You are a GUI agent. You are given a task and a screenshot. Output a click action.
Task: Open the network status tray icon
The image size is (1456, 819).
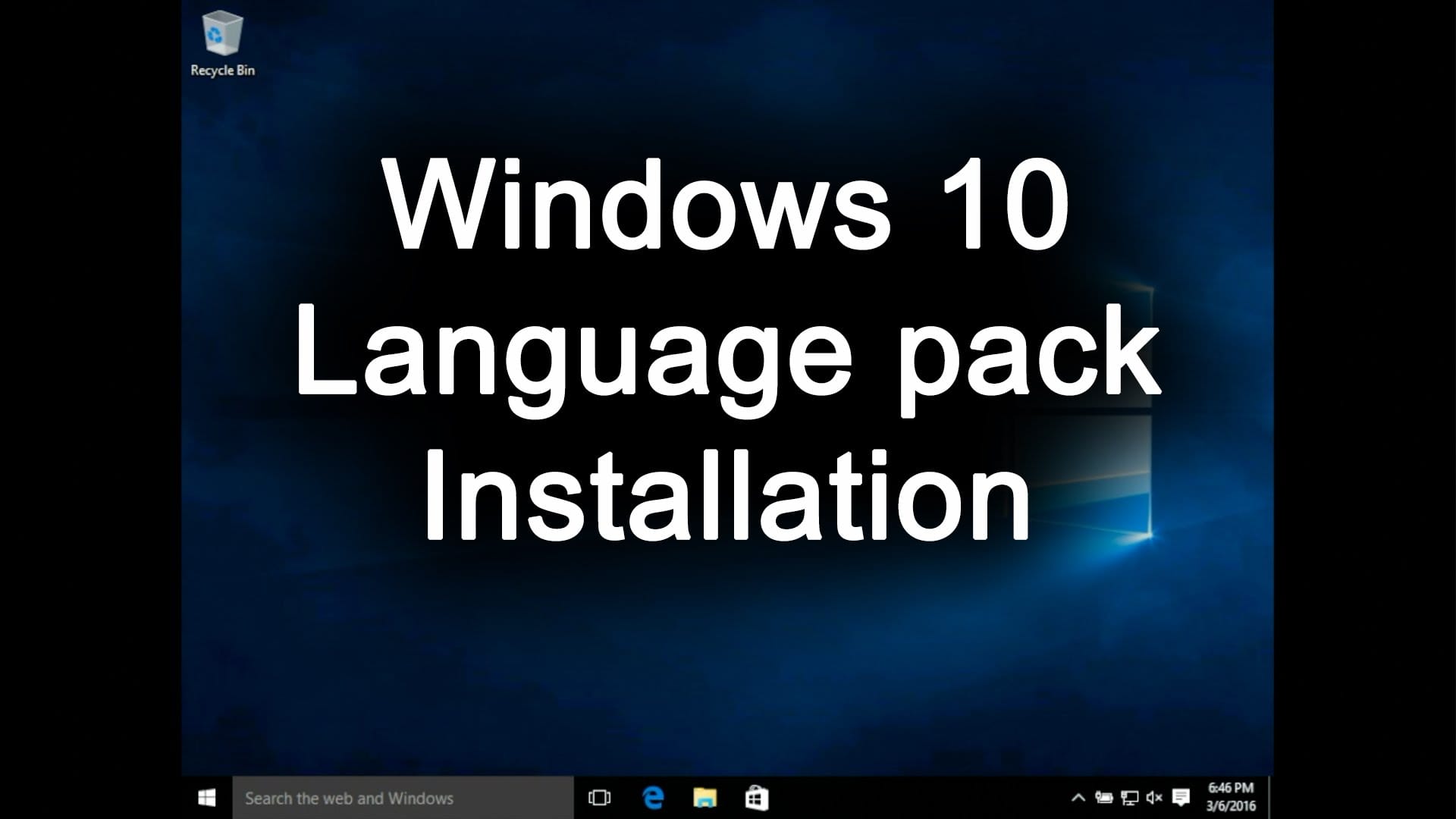click(x=1129, y=798)
